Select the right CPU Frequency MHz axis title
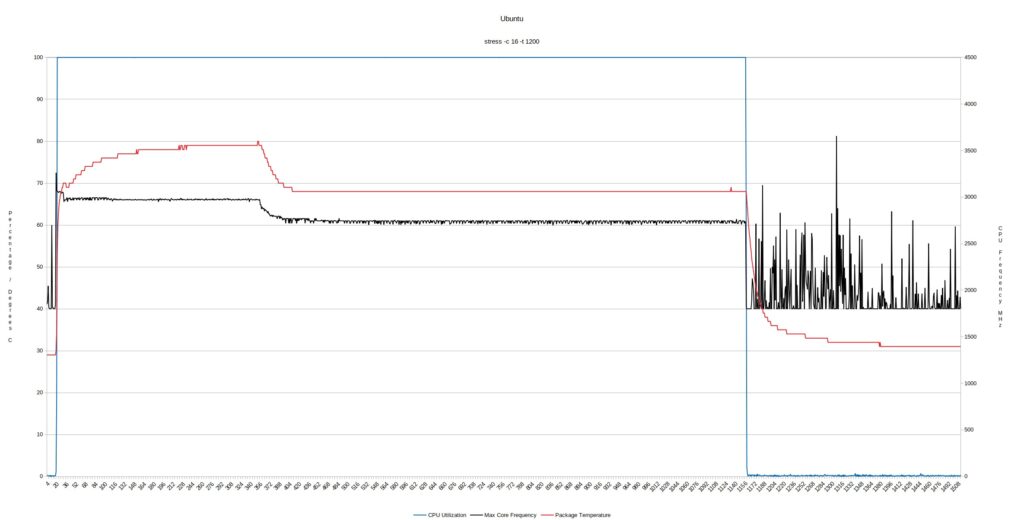The height and width of the screenshot is (520, 1024). pyautogui.click(x=999, y=276)
